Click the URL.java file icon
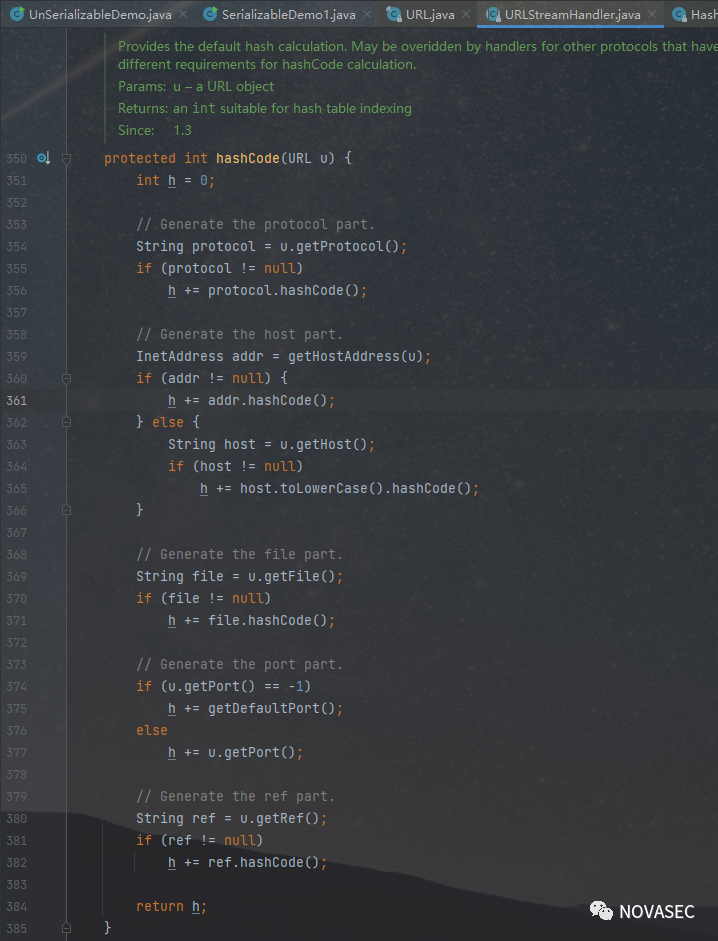The image size is (718, 941). pyautogui.click(x=394, y=14)
